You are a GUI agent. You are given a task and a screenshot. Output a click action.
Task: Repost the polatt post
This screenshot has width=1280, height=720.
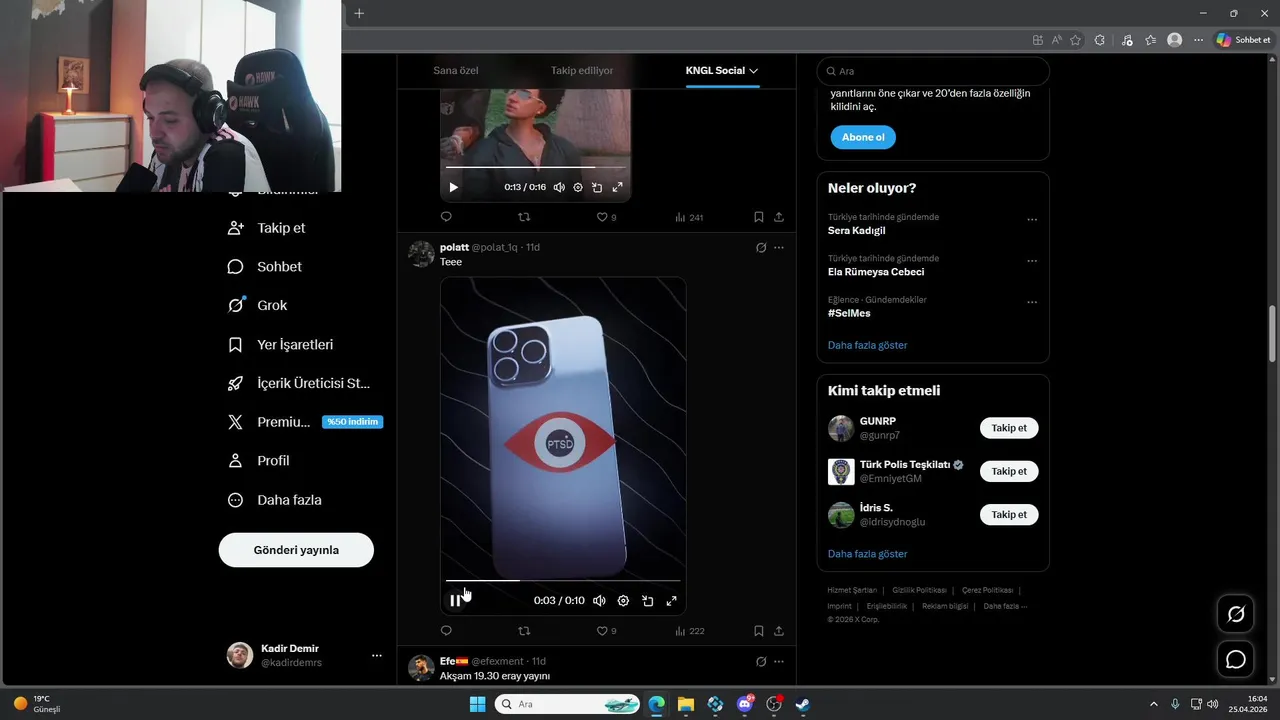pos(524,631)
